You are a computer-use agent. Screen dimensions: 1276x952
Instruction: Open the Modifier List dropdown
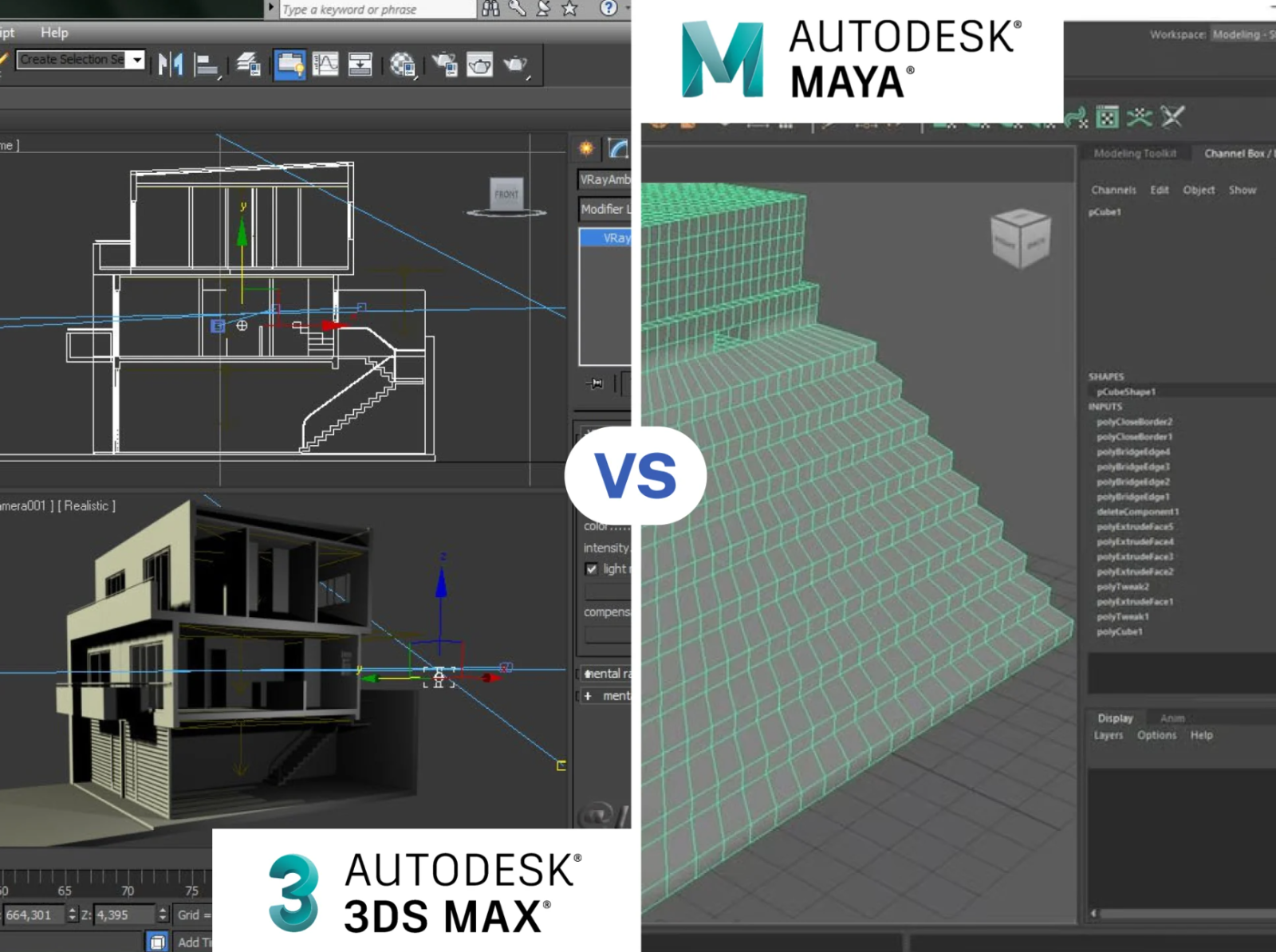tap(605, 209)
